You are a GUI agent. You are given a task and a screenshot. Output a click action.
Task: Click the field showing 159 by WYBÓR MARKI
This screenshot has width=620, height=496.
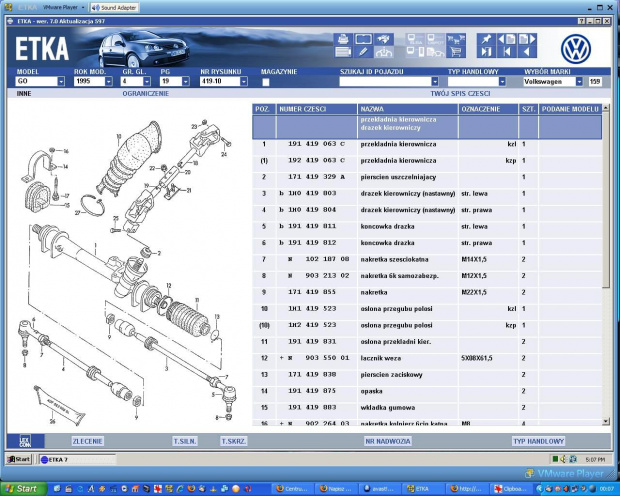pyautogui.click(x=595, y=81)
